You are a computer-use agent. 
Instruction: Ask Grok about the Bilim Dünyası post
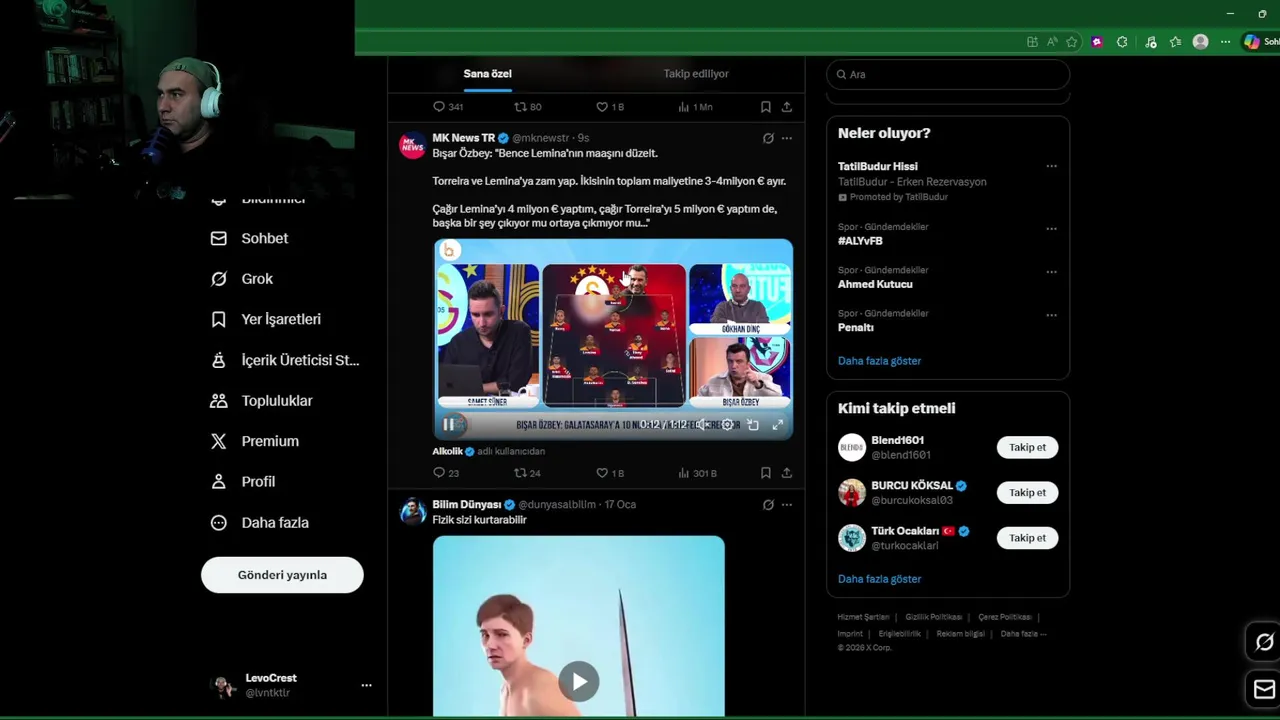[768, 505]
